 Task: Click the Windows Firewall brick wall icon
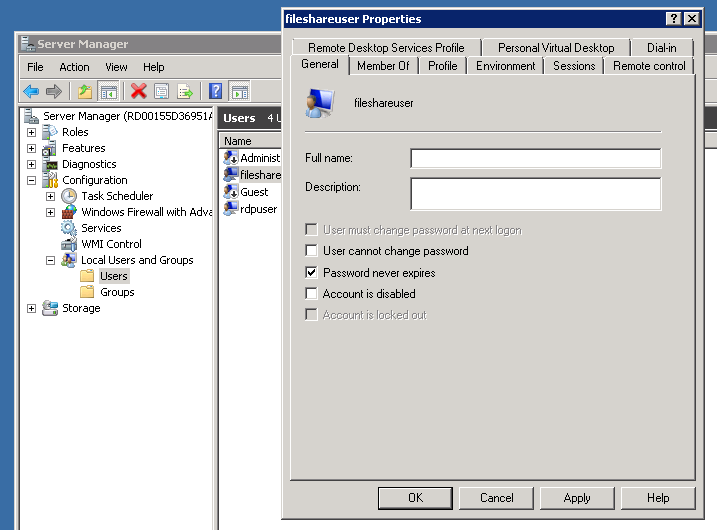point(69,212)
